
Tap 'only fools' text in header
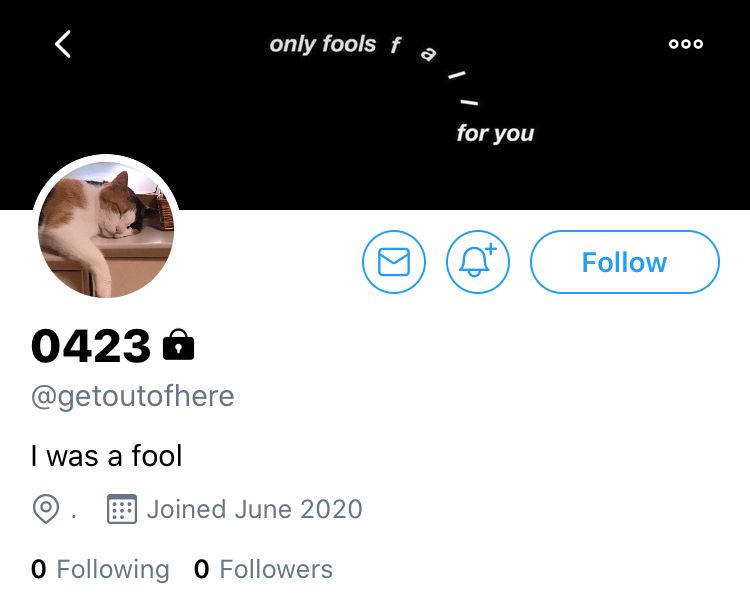pyautogui.click(x=323, y=44)
